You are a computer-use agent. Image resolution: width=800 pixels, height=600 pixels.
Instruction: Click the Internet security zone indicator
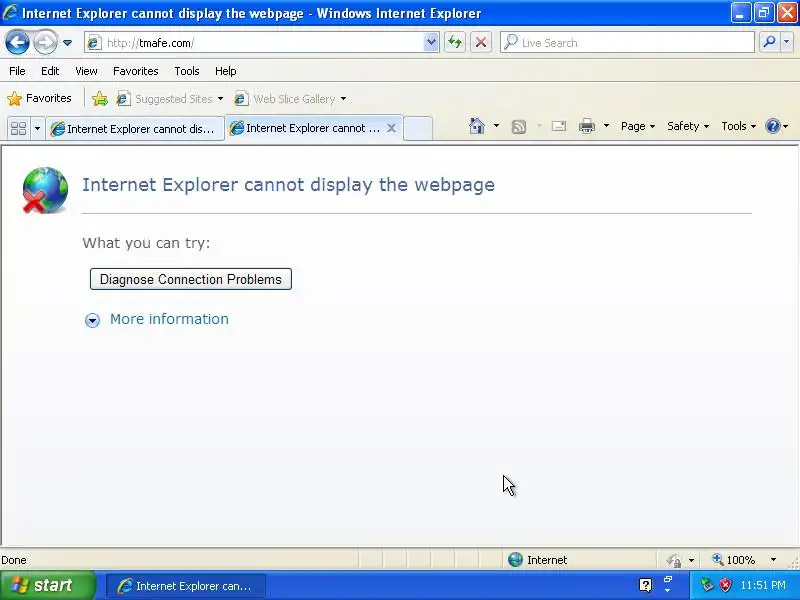click(x=538, y=560)
